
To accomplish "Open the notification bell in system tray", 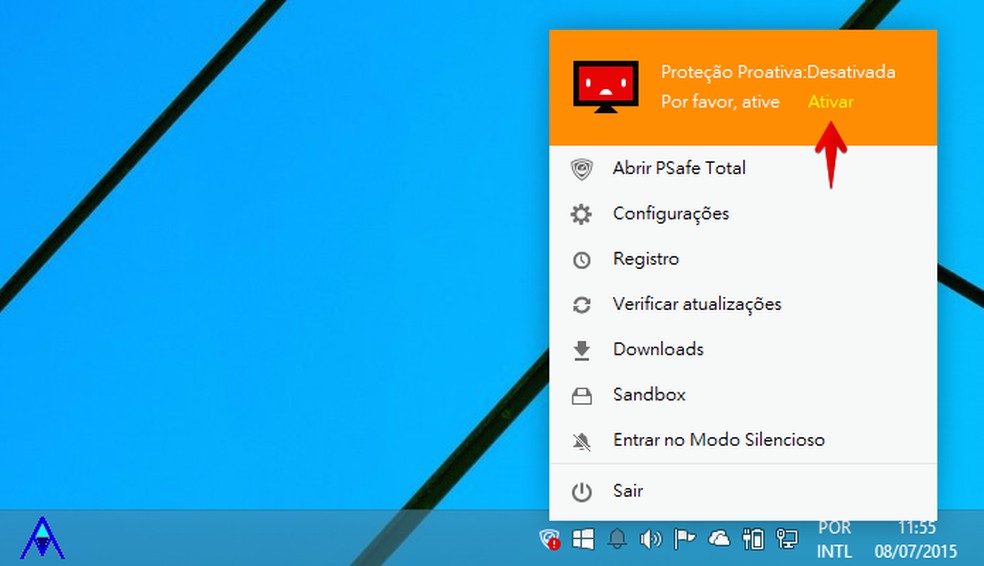I will coord(617,538).
